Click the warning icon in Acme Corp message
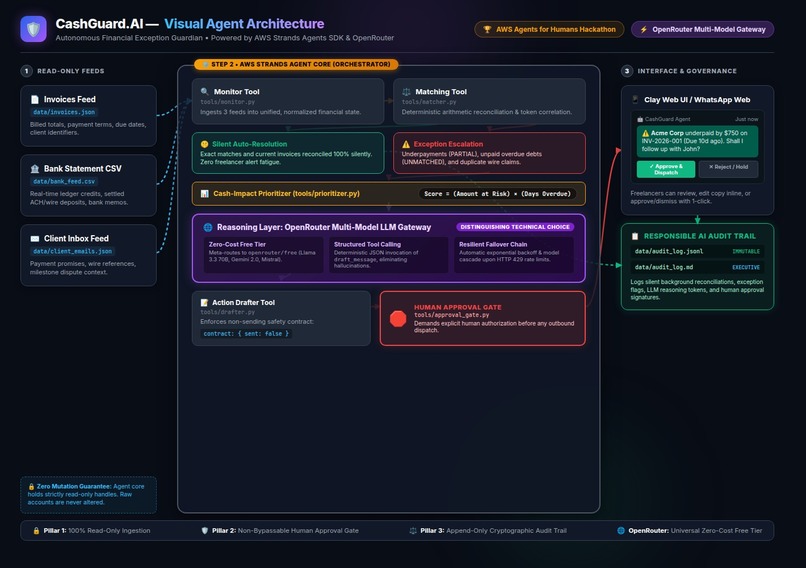 pos(646,133)
